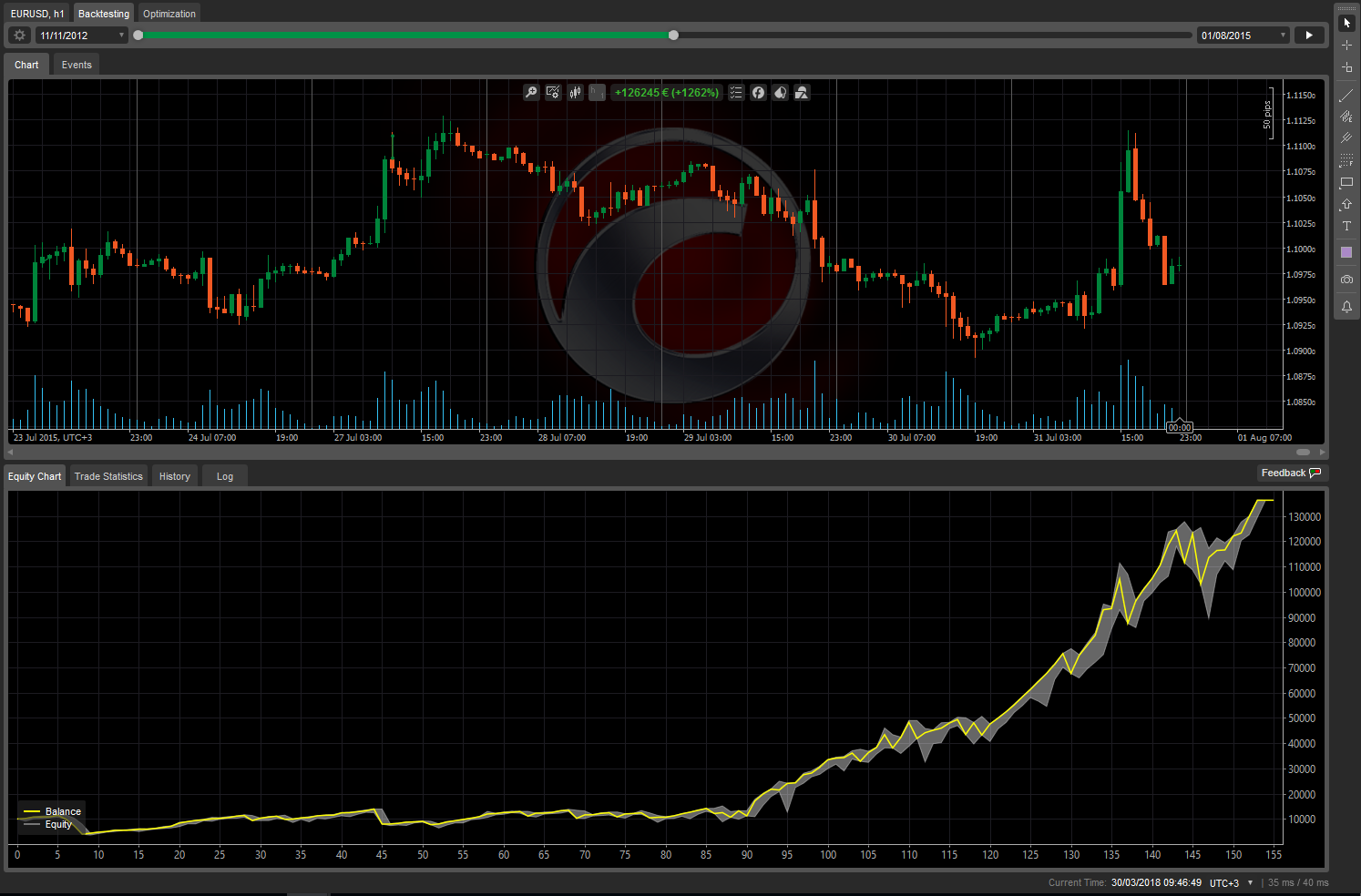Viewport: 1361px width, 896px height.
Task: Select the Fibonacci retracement tool
Action: coord(1346,160)
